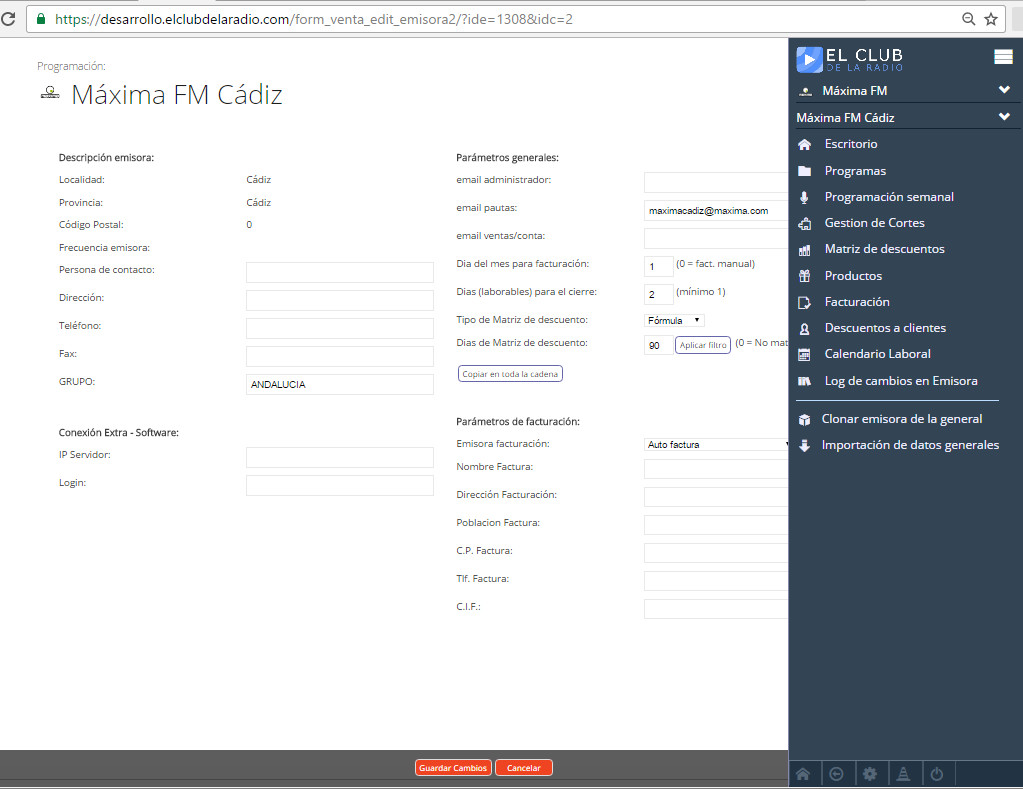Screen dimensions: 1023x789
Task: Open the hamburger menu icon in sidebar
Action: 1003,57
